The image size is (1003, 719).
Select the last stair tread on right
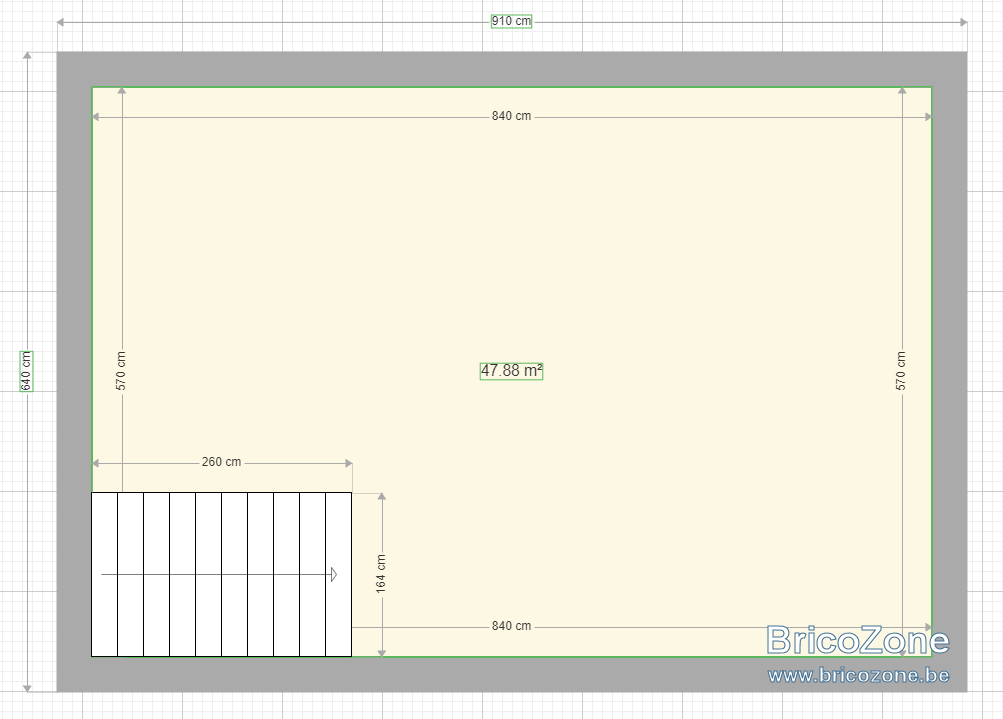pos(338,574)
